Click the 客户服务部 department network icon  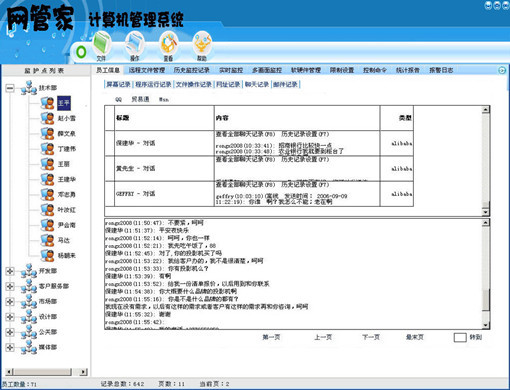pyautogui.click(x=29, y=286)
